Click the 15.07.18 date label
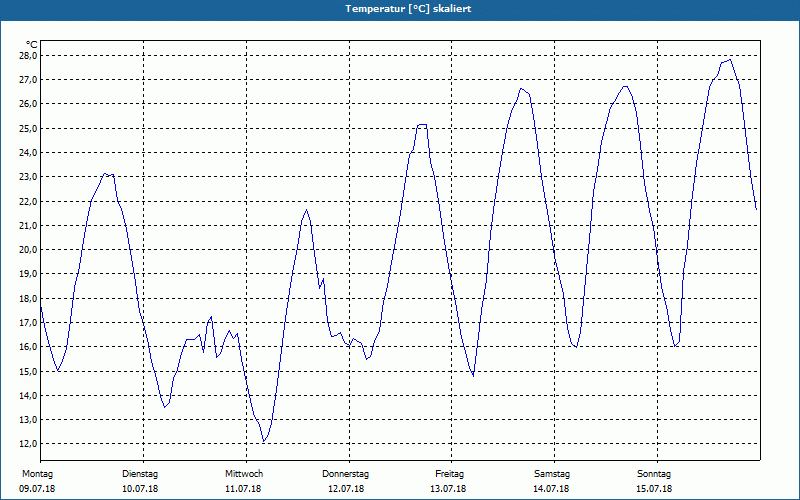 pyautogui.click(x=654, y=489)
